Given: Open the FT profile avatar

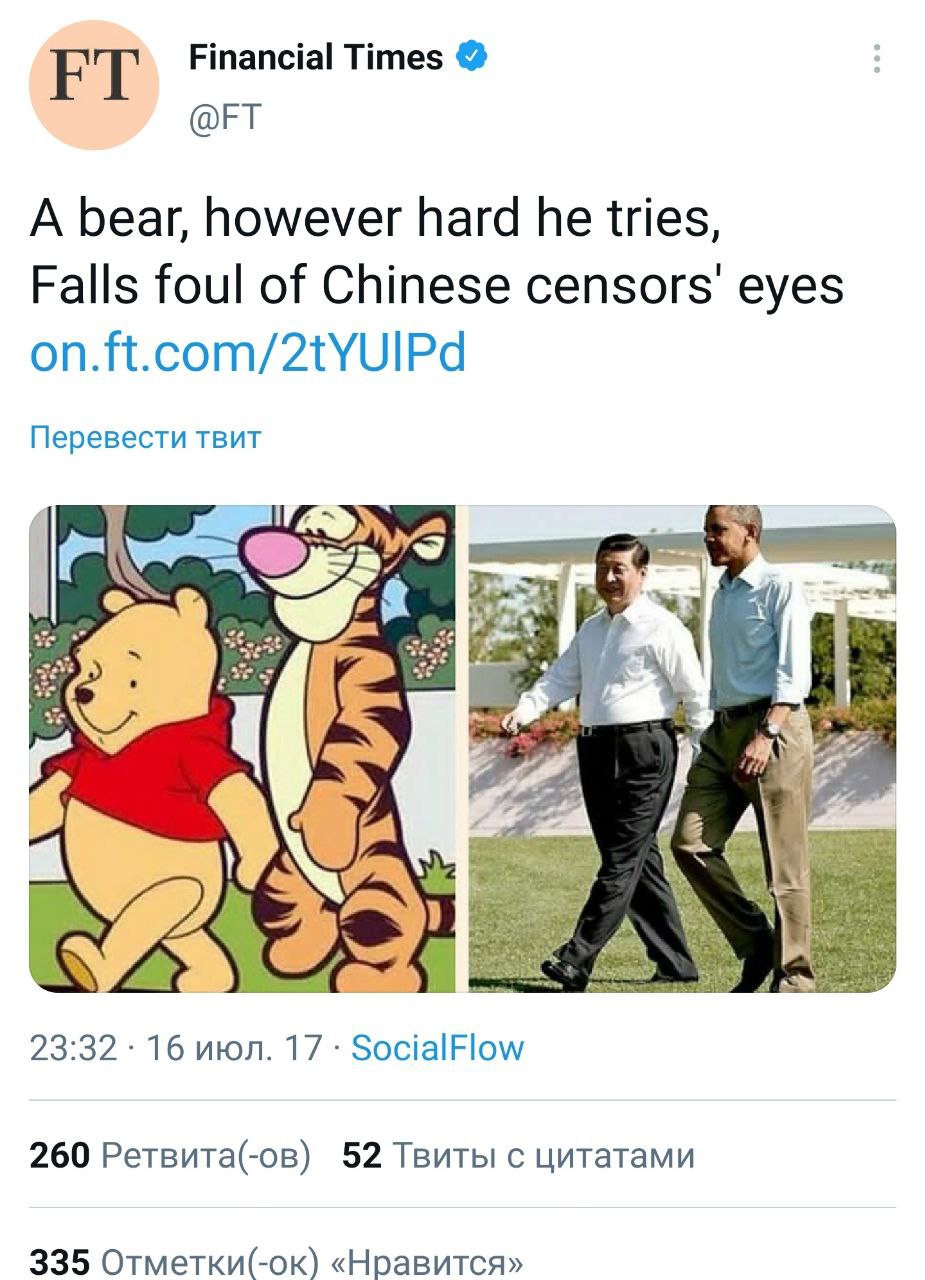Looking at the screenshot, I should tap(94, 85).
